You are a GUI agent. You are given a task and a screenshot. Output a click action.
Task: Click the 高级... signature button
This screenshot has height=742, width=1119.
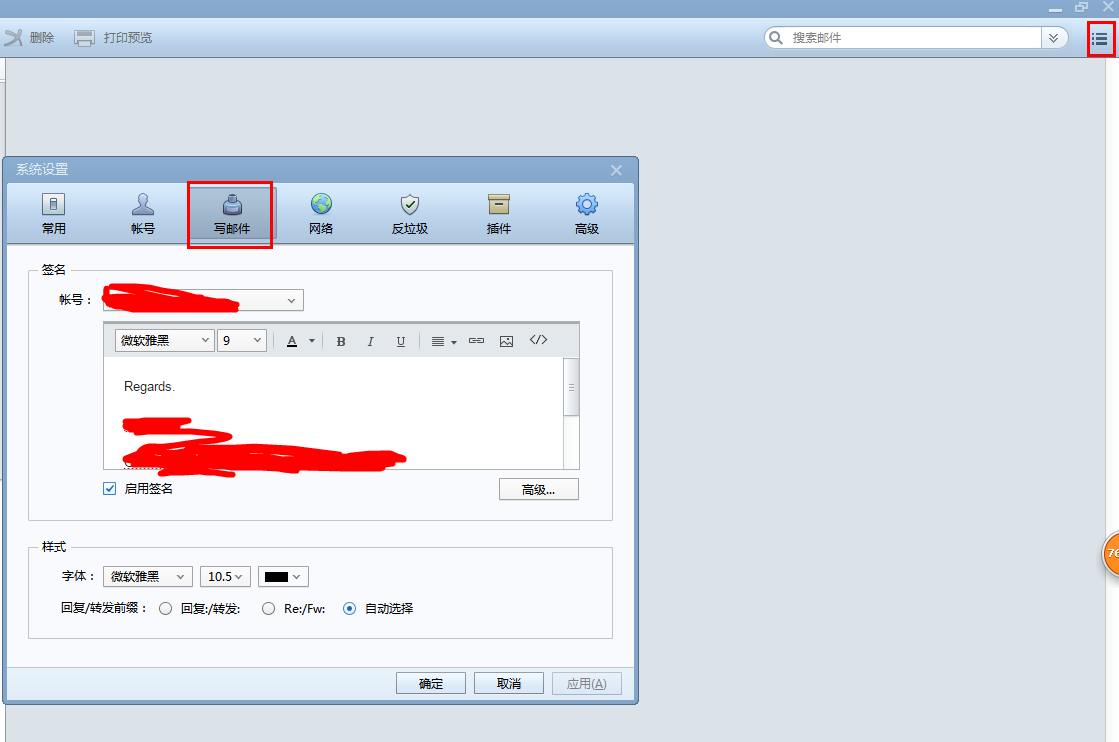pos(539,489)
